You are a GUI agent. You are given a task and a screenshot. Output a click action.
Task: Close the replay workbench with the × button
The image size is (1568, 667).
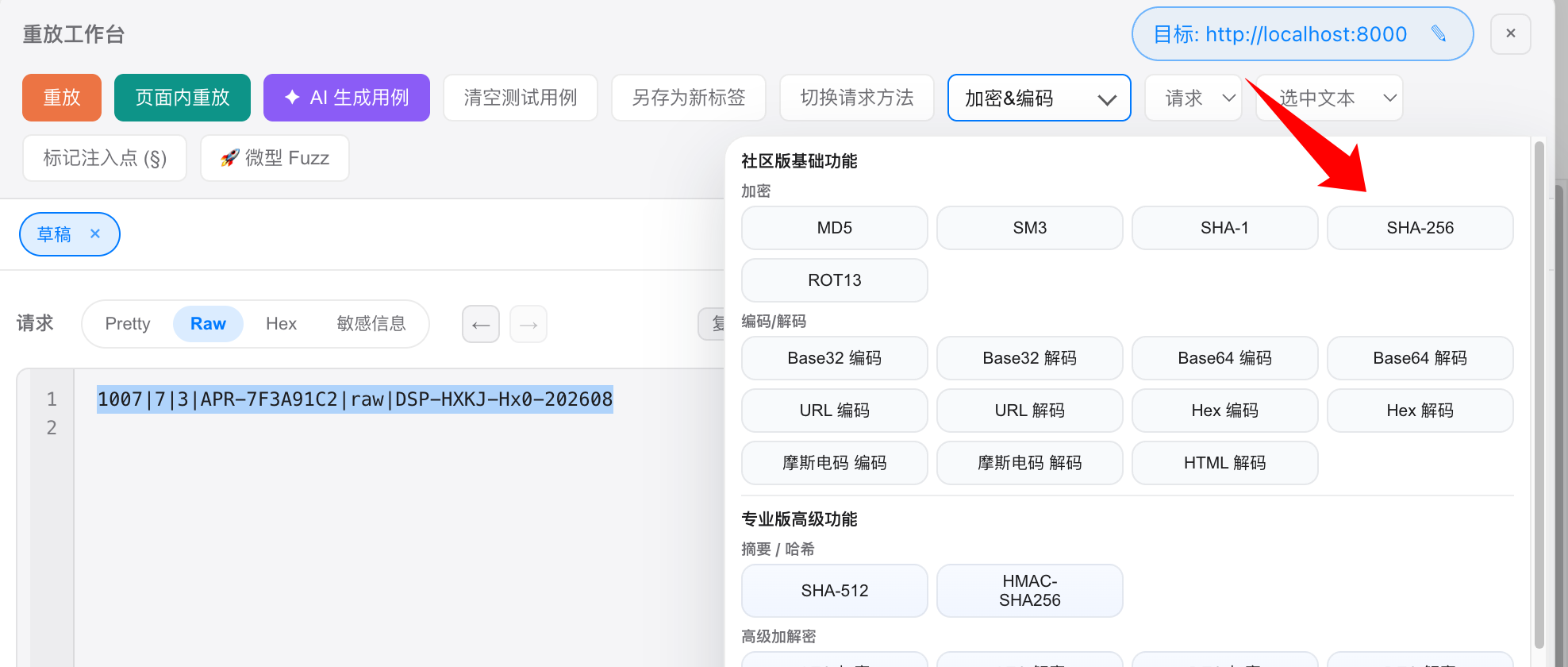click(x=1511, y=33)
